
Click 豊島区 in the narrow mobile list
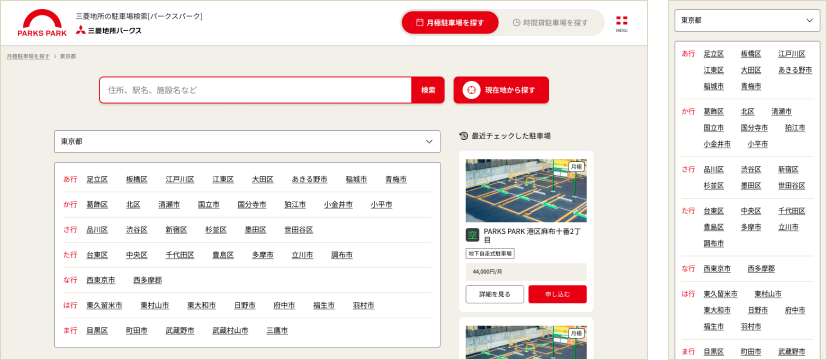(x=714, y=227)
